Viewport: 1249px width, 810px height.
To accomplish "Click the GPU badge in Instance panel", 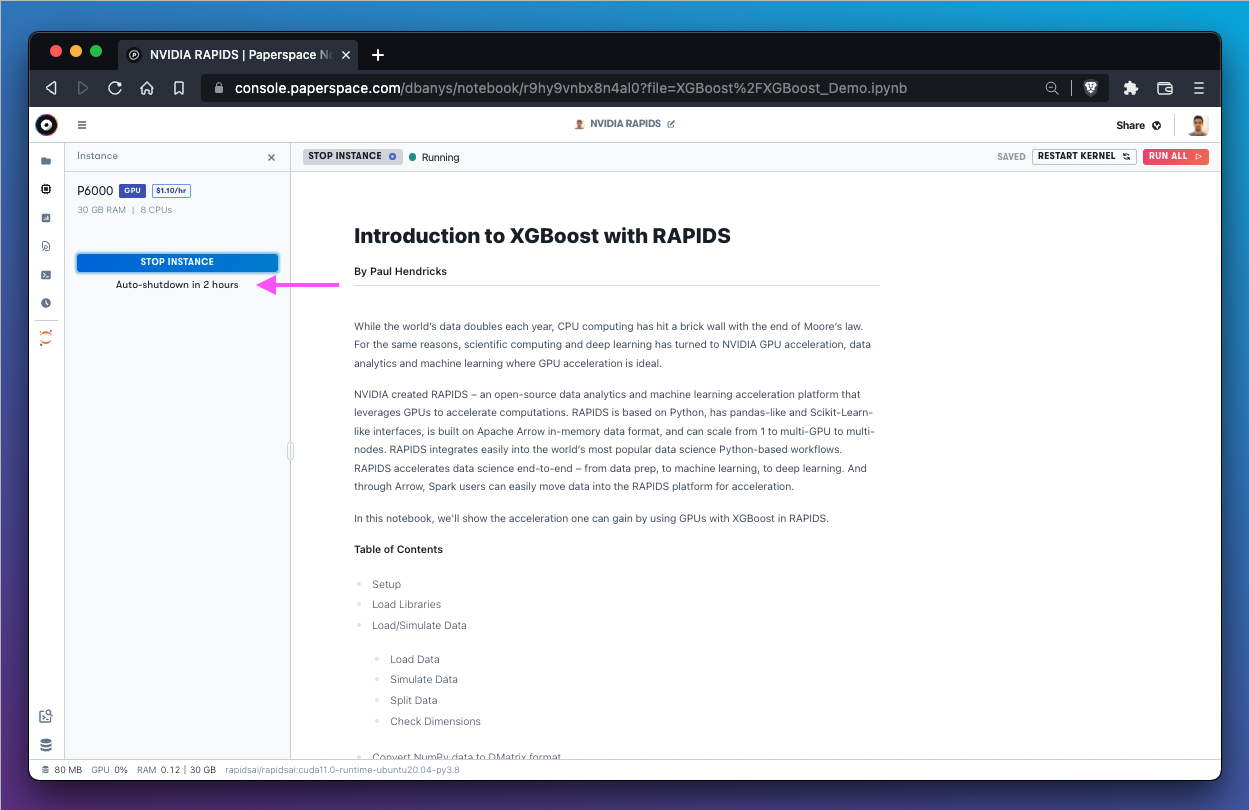I will [132, 190].
